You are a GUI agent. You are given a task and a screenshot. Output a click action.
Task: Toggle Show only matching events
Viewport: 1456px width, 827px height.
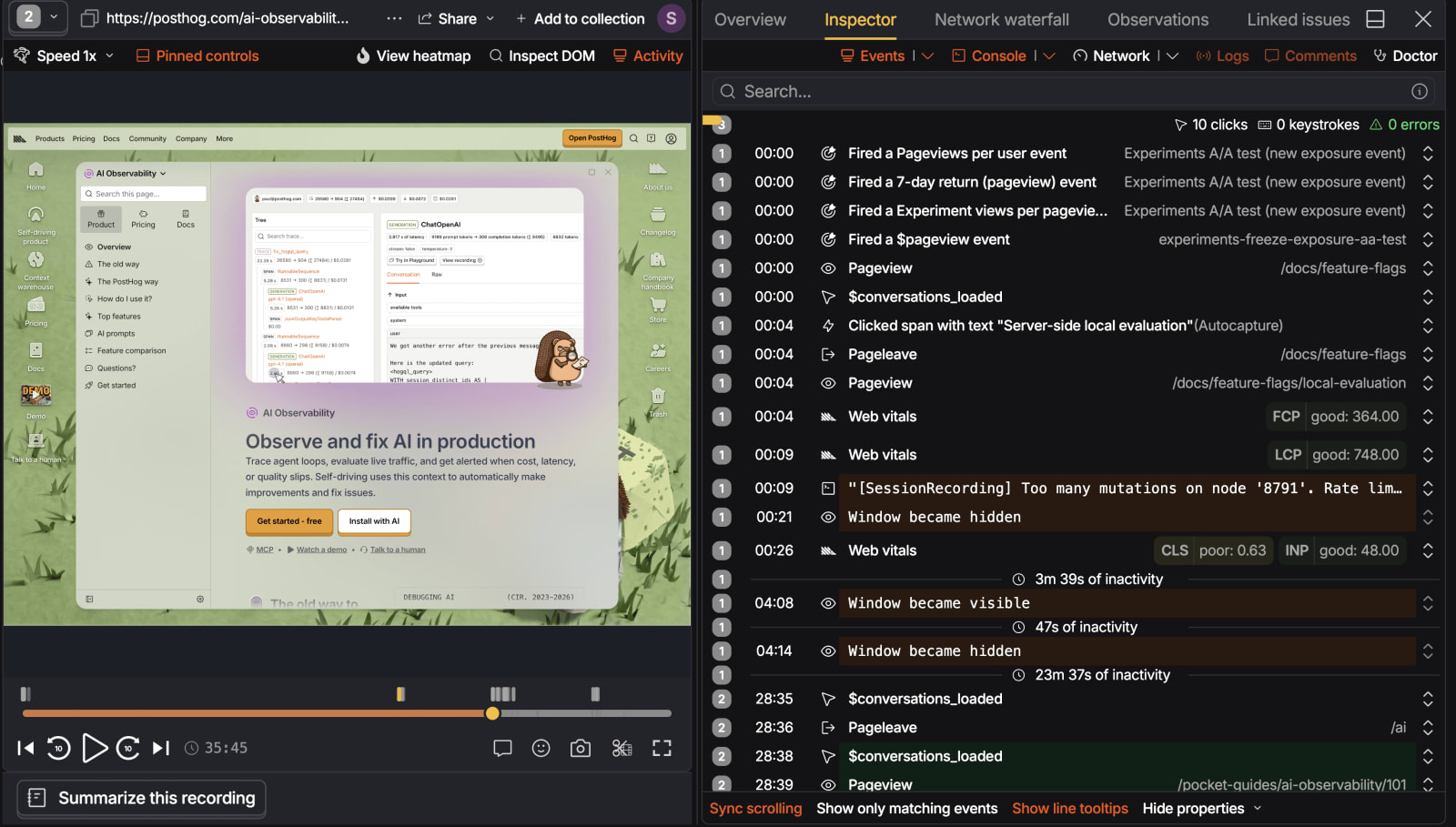coord(906,808)
